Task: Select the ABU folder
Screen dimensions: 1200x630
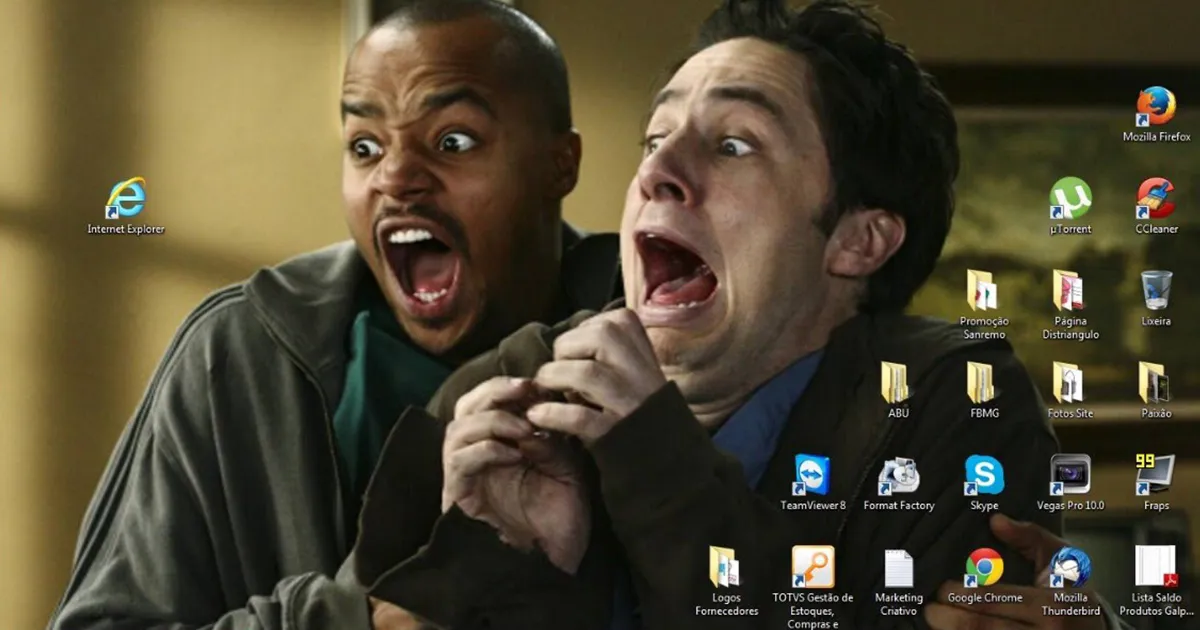Action: 898,390
